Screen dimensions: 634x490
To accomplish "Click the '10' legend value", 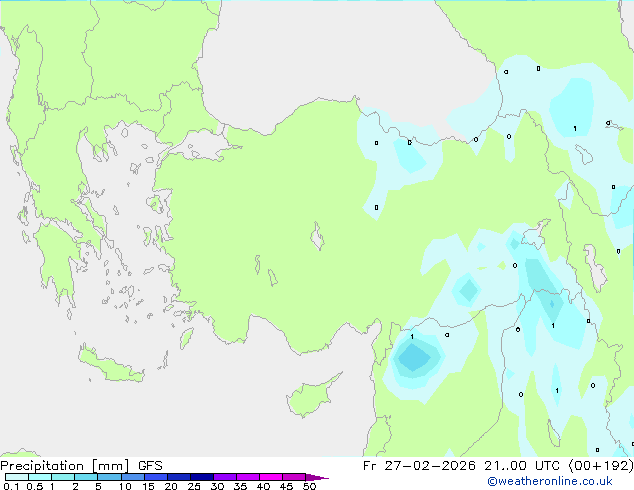I will (x=125, y=486).
